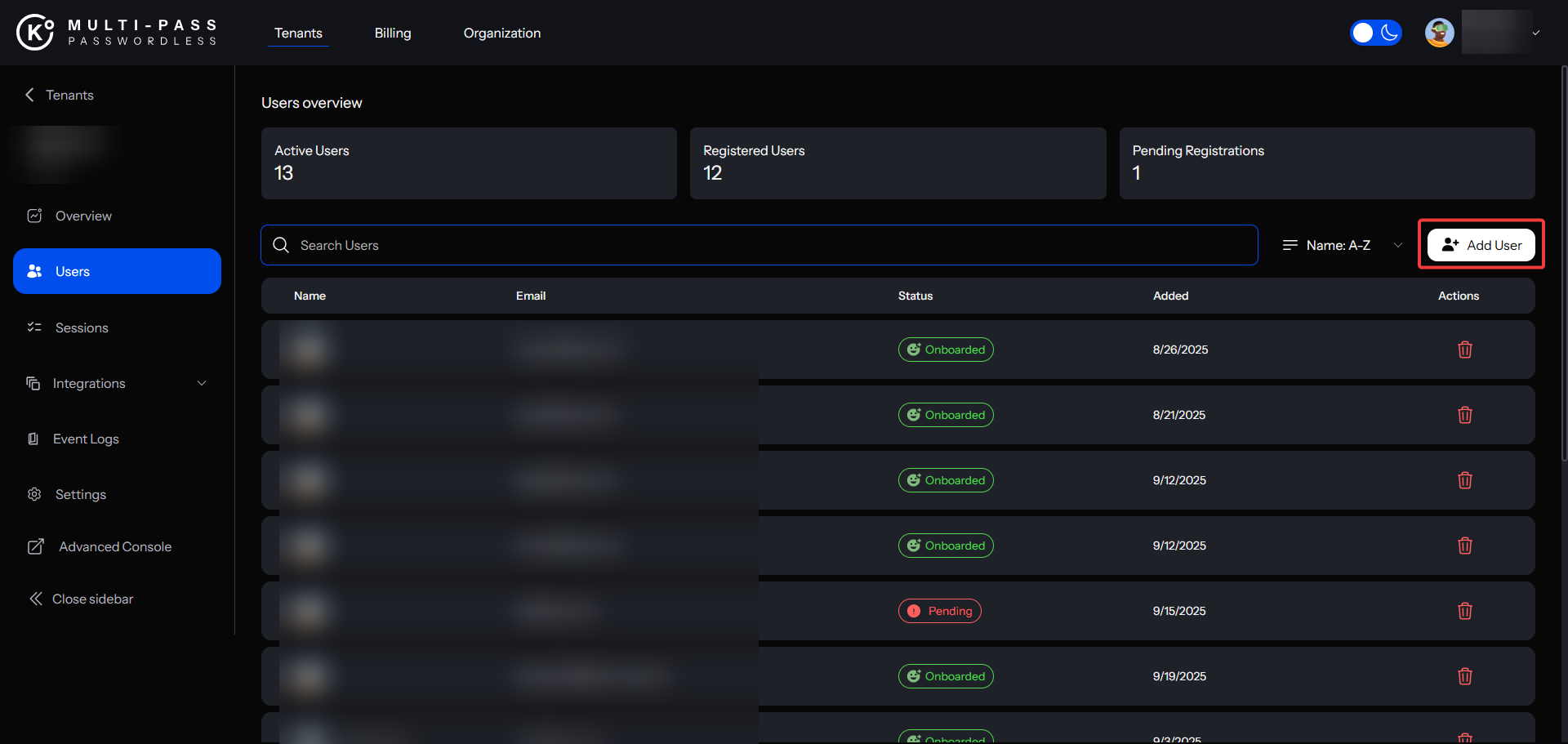Delete the user added on 9/19/2025
Image resolution: width=1568 pixels, height=744 pixels.
pyautogui.click(x=1464, y=676)
